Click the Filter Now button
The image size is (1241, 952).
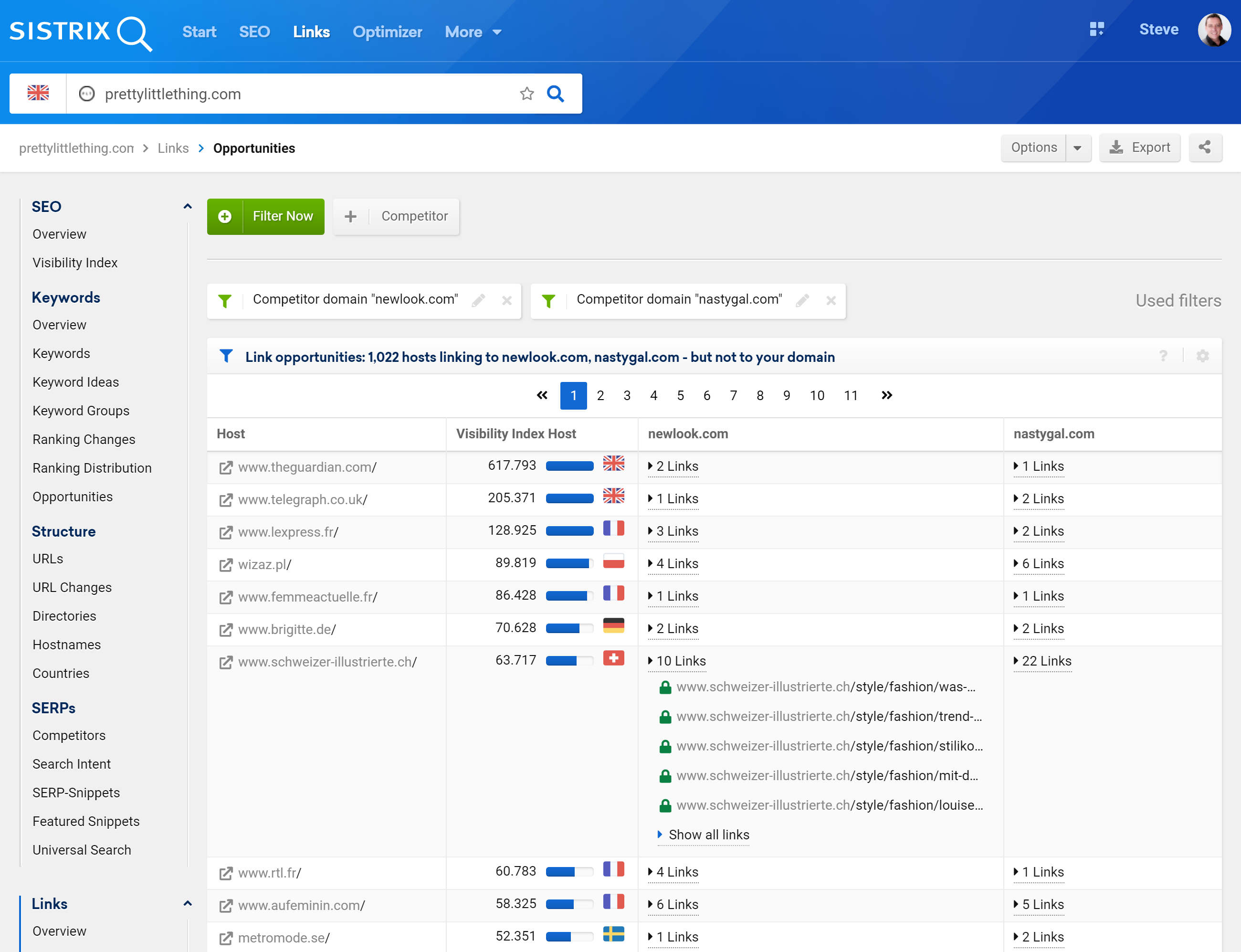pos(266,216)
